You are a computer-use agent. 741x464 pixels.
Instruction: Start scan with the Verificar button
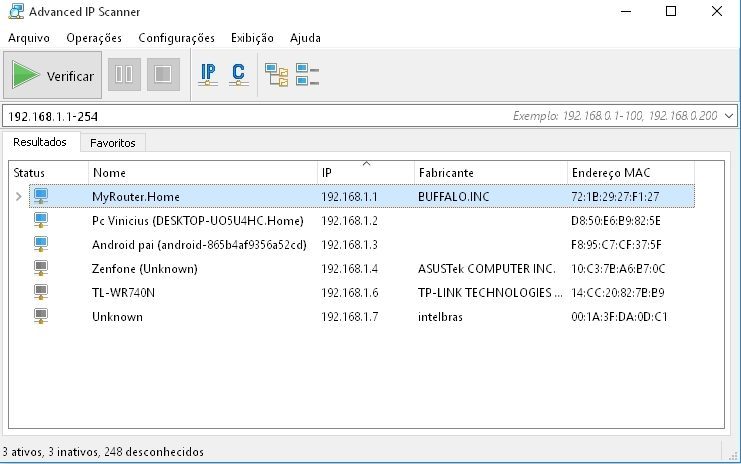(52, 75)
